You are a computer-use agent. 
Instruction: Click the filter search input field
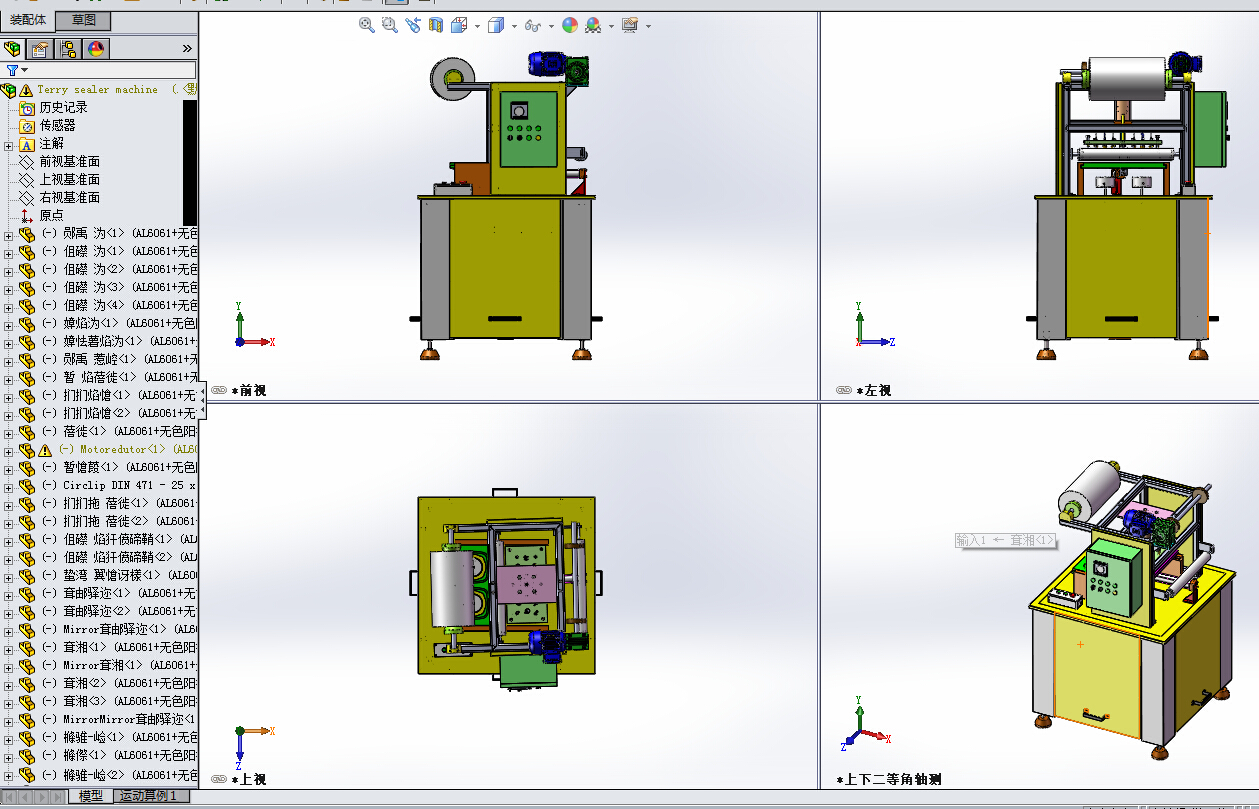[110, 70]
